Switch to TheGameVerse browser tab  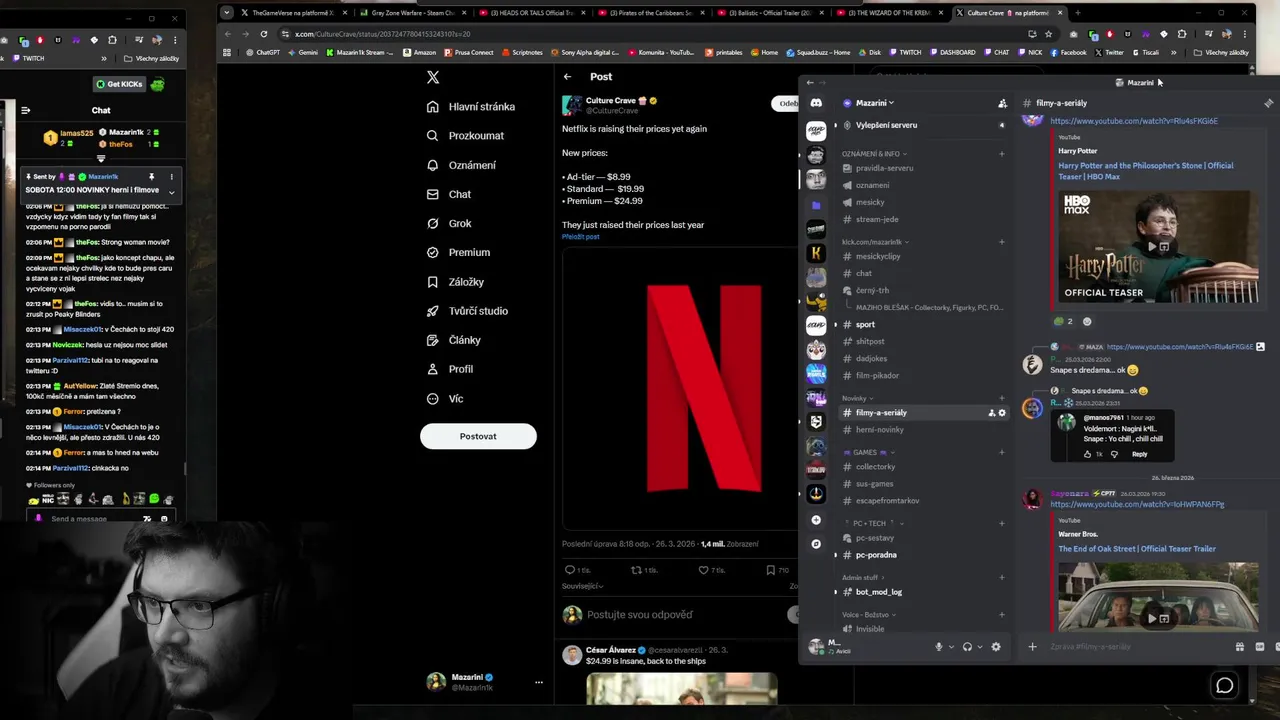point(293,13)
